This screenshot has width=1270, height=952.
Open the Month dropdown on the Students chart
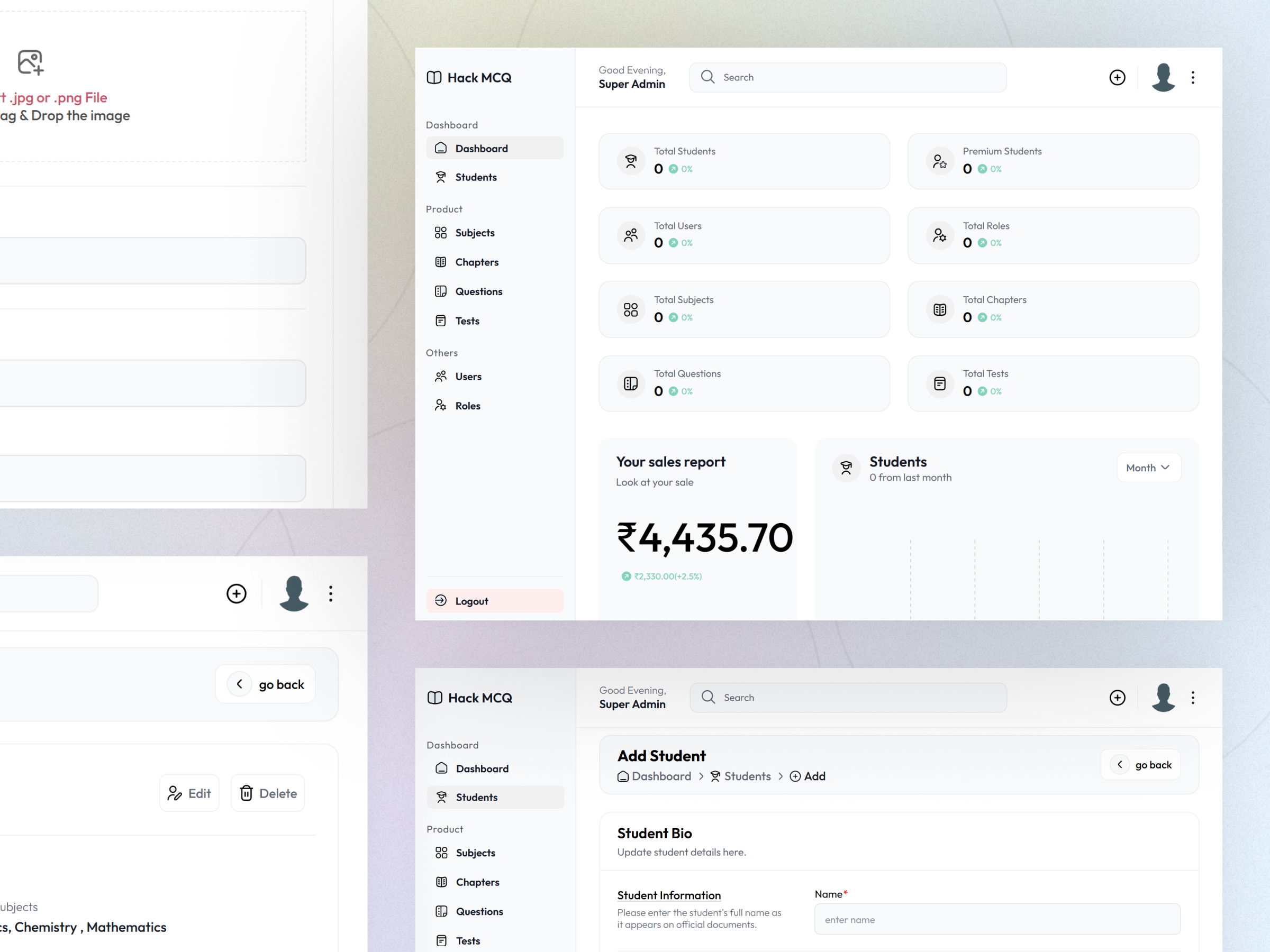click(x=1148, y=468)
